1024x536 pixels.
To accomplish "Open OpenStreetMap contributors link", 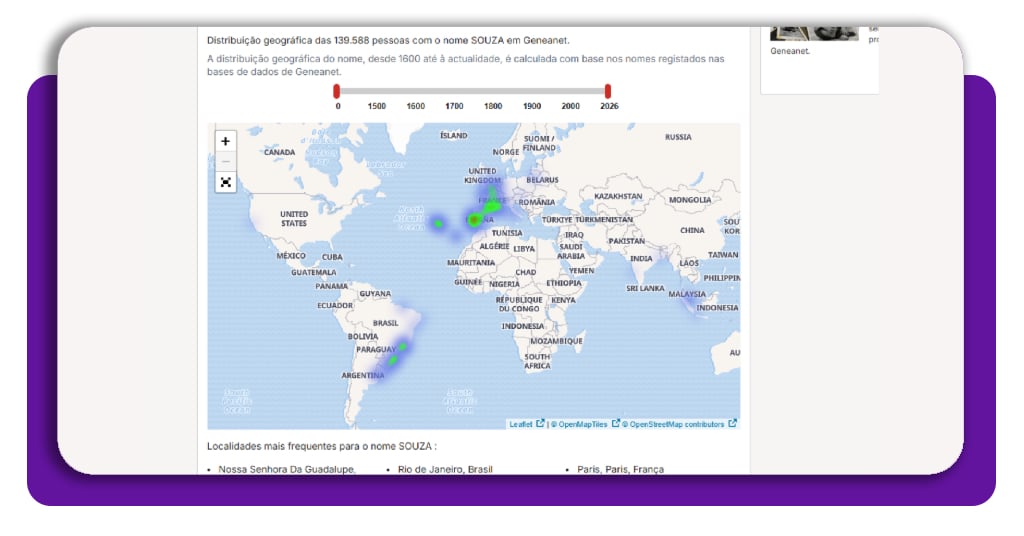I will pyautogui.click(x=673, y=424).
